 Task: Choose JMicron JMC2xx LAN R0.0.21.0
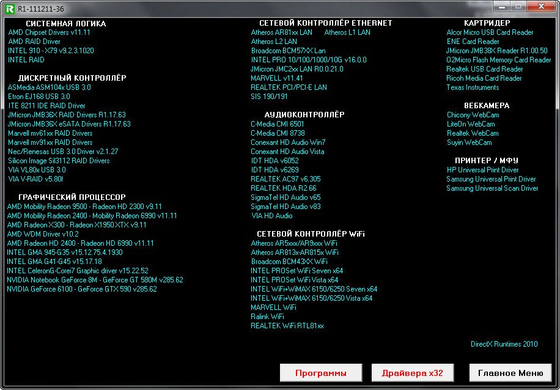coord(297,69)
